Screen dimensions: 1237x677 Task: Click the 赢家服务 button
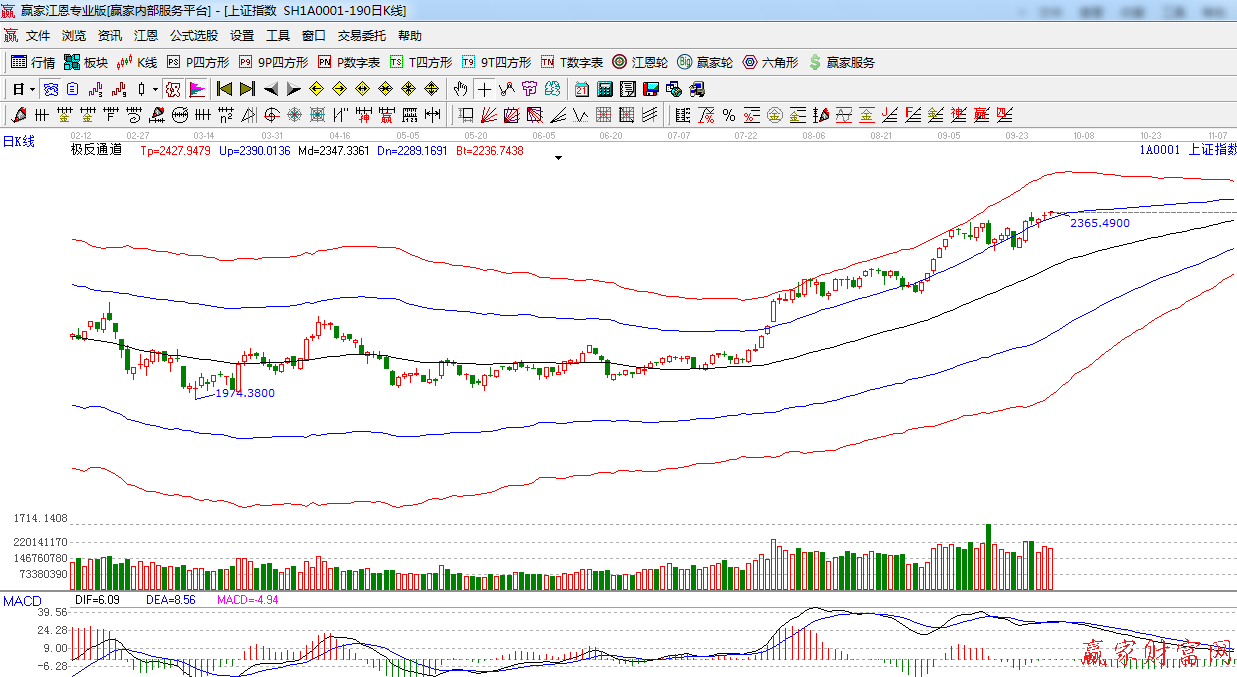[x=841, y=62]
